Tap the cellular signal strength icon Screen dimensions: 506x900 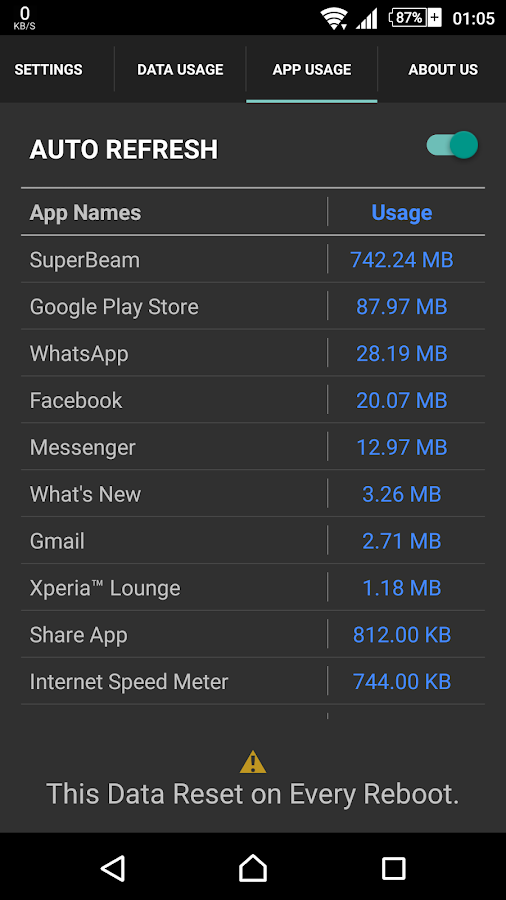(367, 18)
